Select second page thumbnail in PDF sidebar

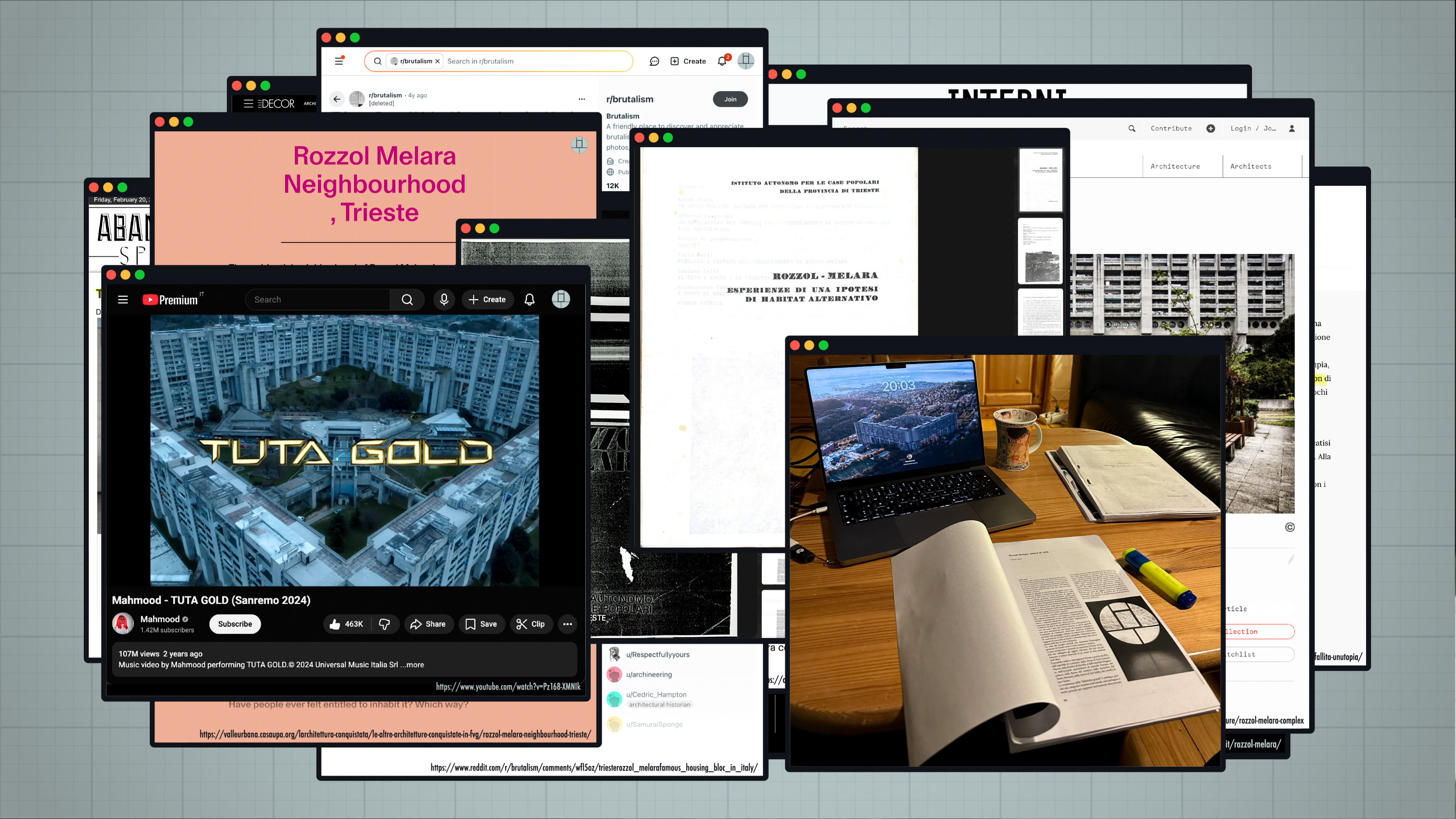tap(1040, 251)
